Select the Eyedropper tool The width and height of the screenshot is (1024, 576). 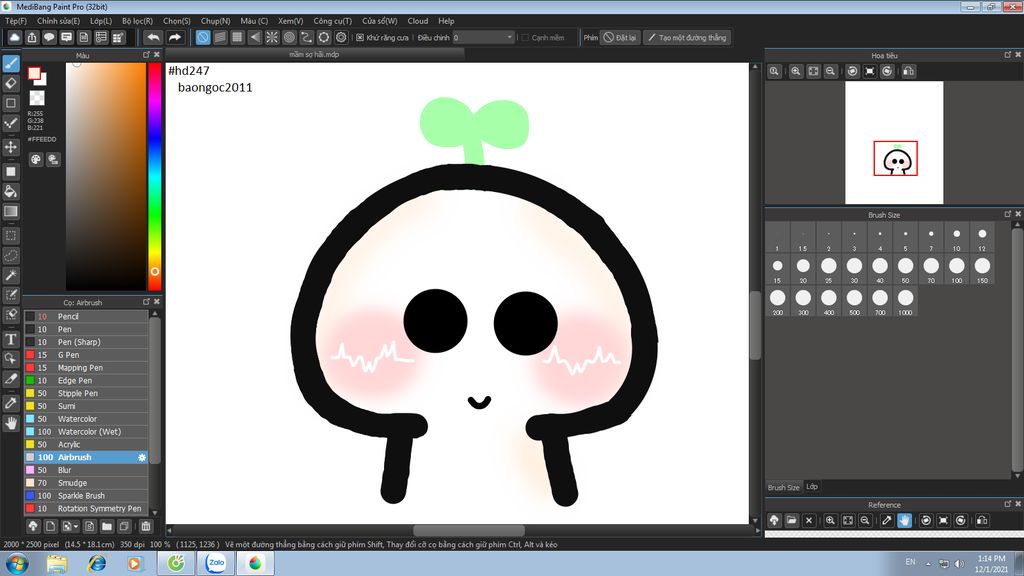[x=11, y=403]
